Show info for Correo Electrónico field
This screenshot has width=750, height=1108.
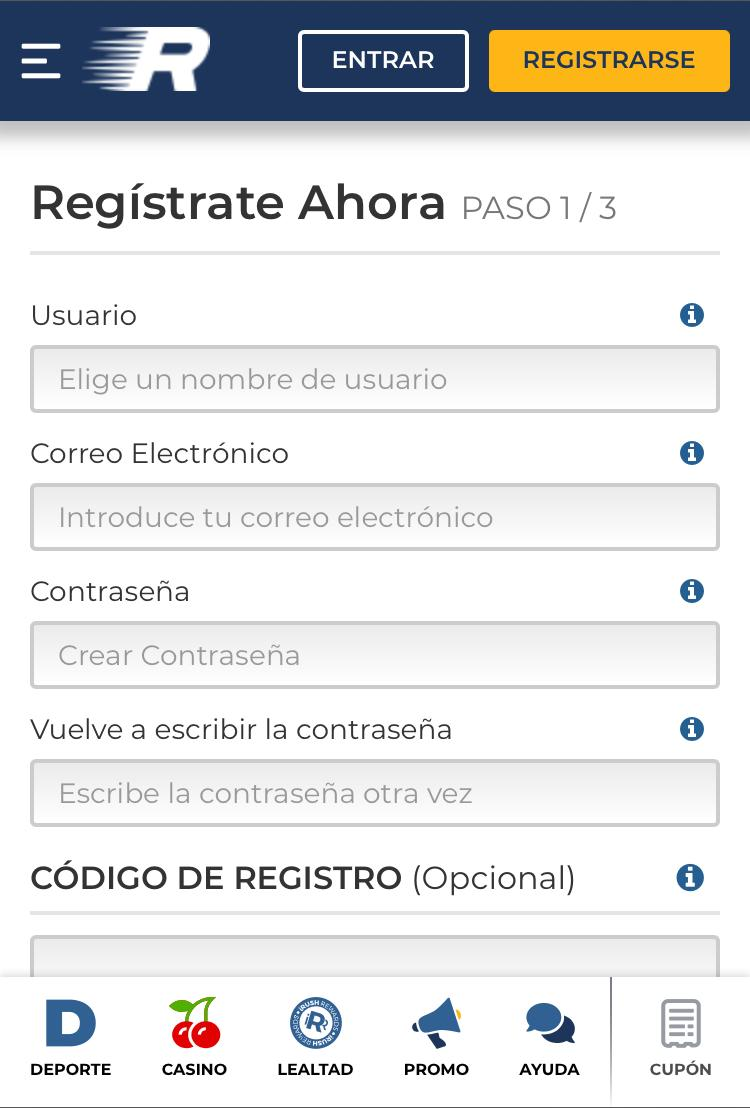tap(691, 453)
